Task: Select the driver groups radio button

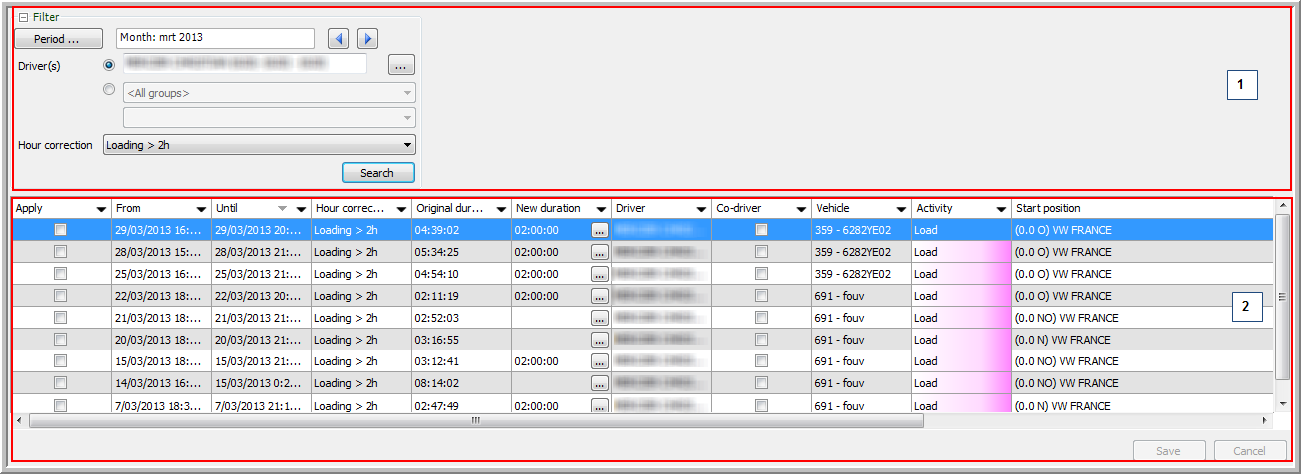Action: tap(110, 89)
